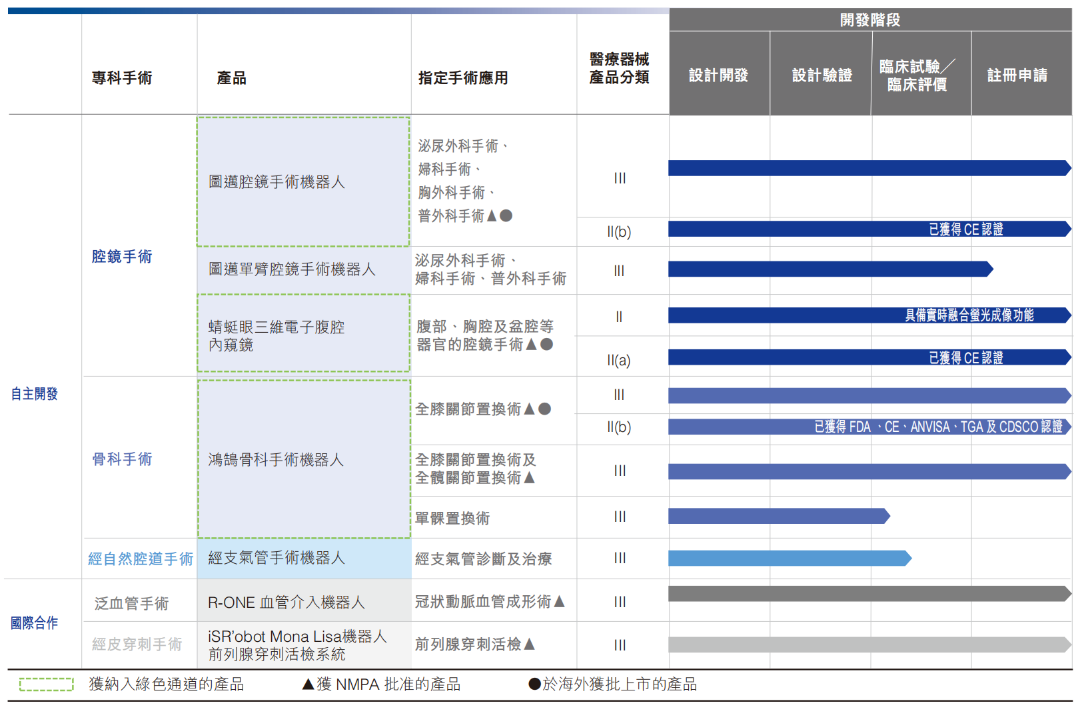Screen dimensions: 1080x706
Task: Click the 具備實時融合螢光成像功能 progress bar
Action: coord(868,315)
